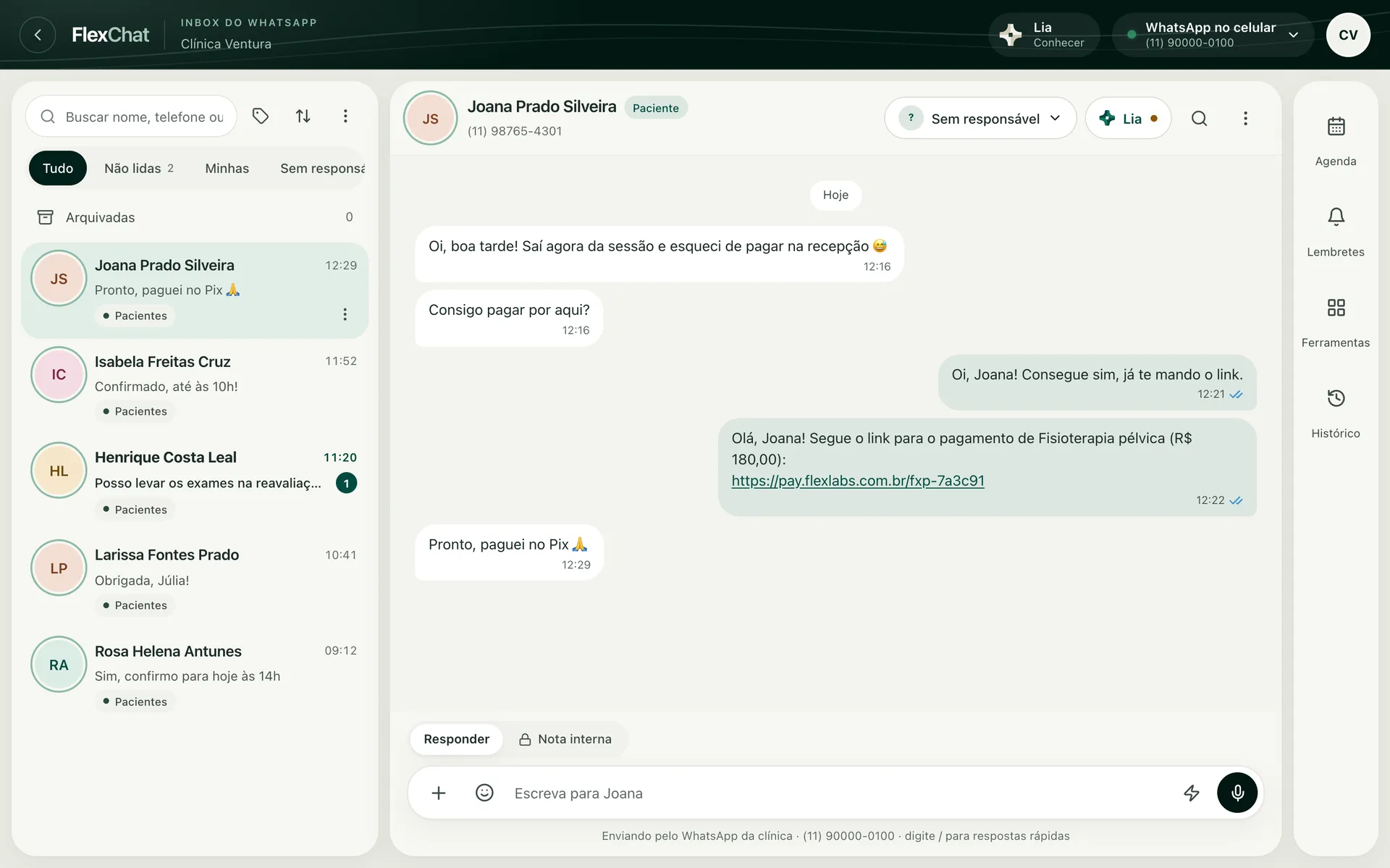Open the emoji picker
The image size is (1390, 868).
[484, 793]
